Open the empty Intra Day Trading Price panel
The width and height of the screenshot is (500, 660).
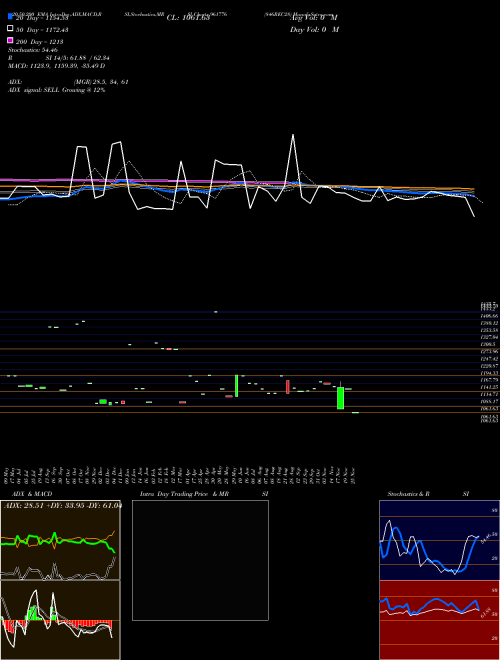coord(200,560)
